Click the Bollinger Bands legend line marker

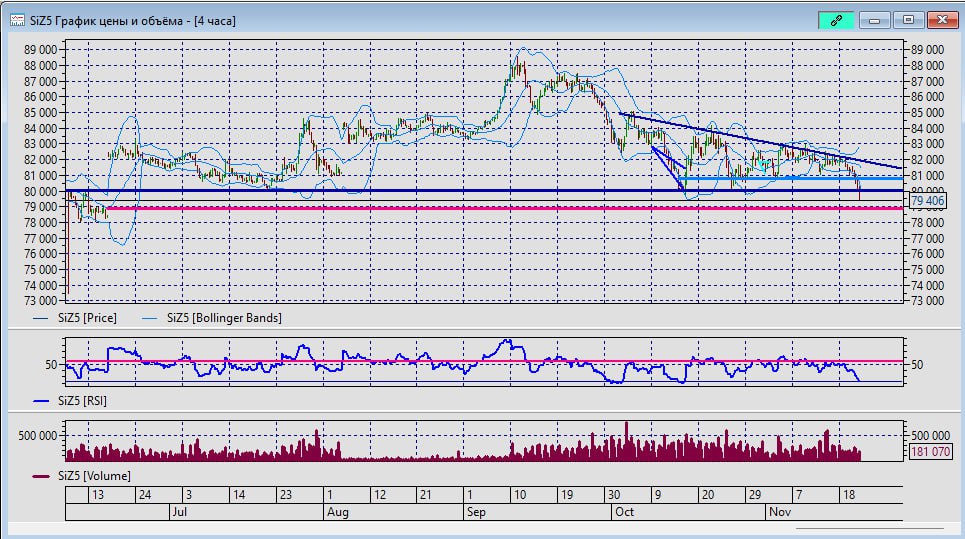[x=152, y=318]
